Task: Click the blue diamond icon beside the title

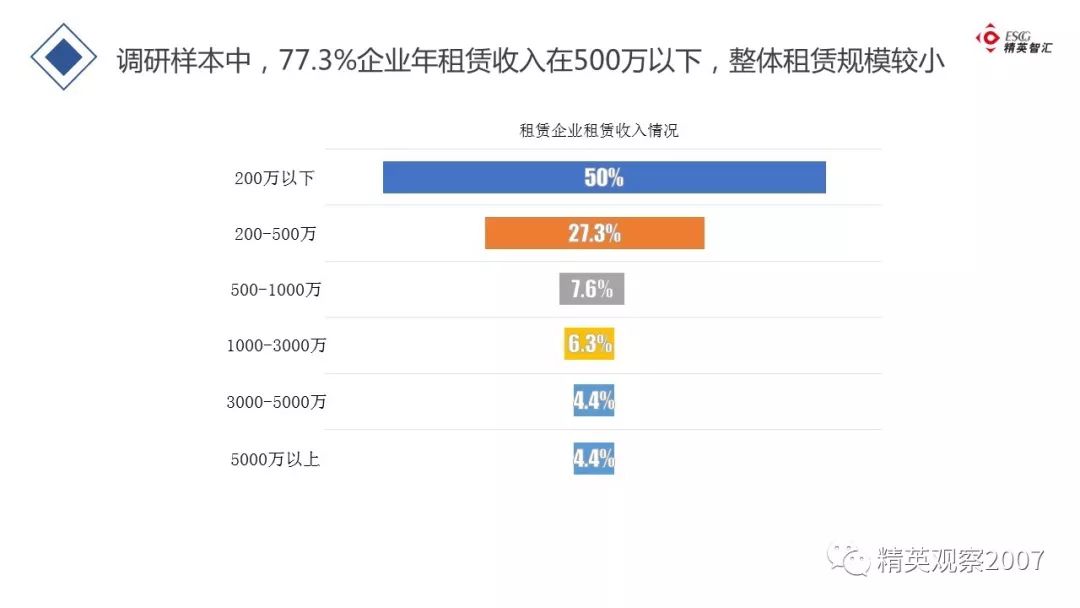Action: click(x=63, y=57)
